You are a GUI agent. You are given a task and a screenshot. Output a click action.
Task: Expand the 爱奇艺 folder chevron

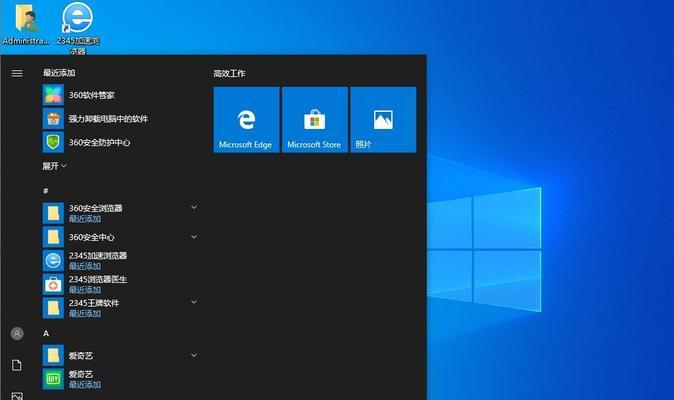[194, 355]
